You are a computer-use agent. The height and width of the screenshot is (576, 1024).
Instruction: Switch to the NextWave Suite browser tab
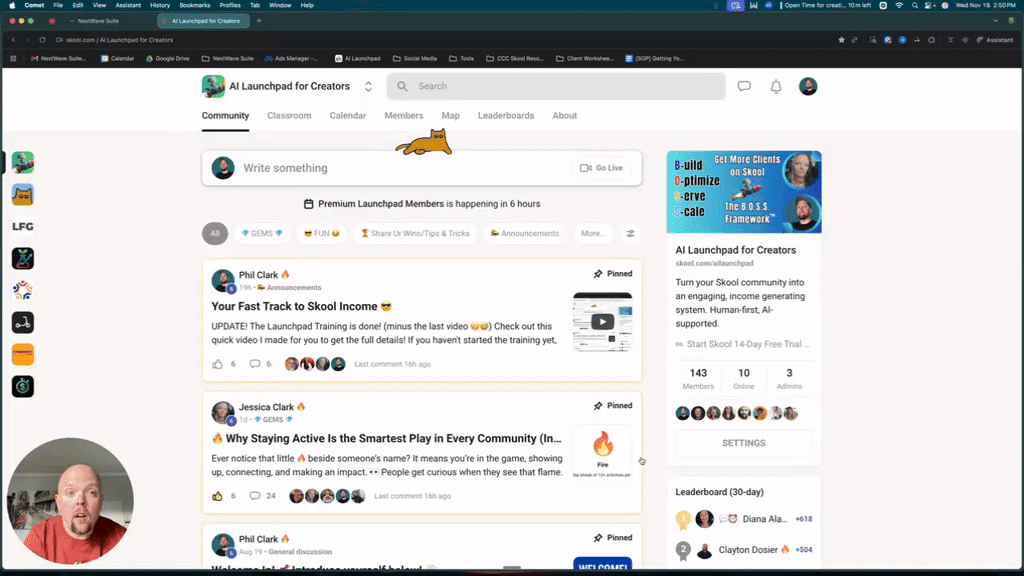(x=98, y=21)
